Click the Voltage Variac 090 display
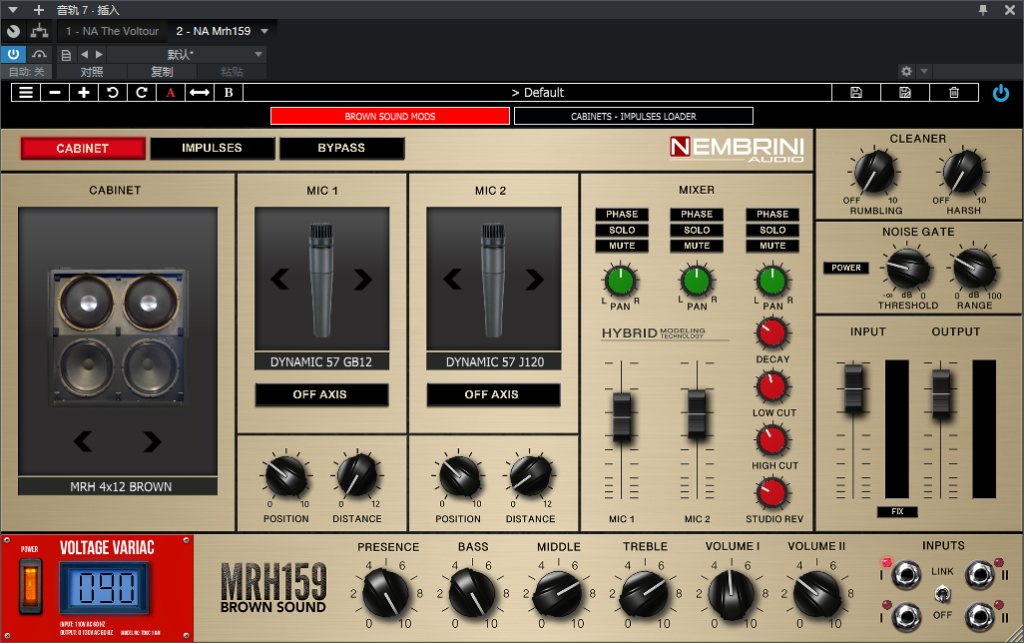The image size is (1024, 643). [x=106, y=588]
